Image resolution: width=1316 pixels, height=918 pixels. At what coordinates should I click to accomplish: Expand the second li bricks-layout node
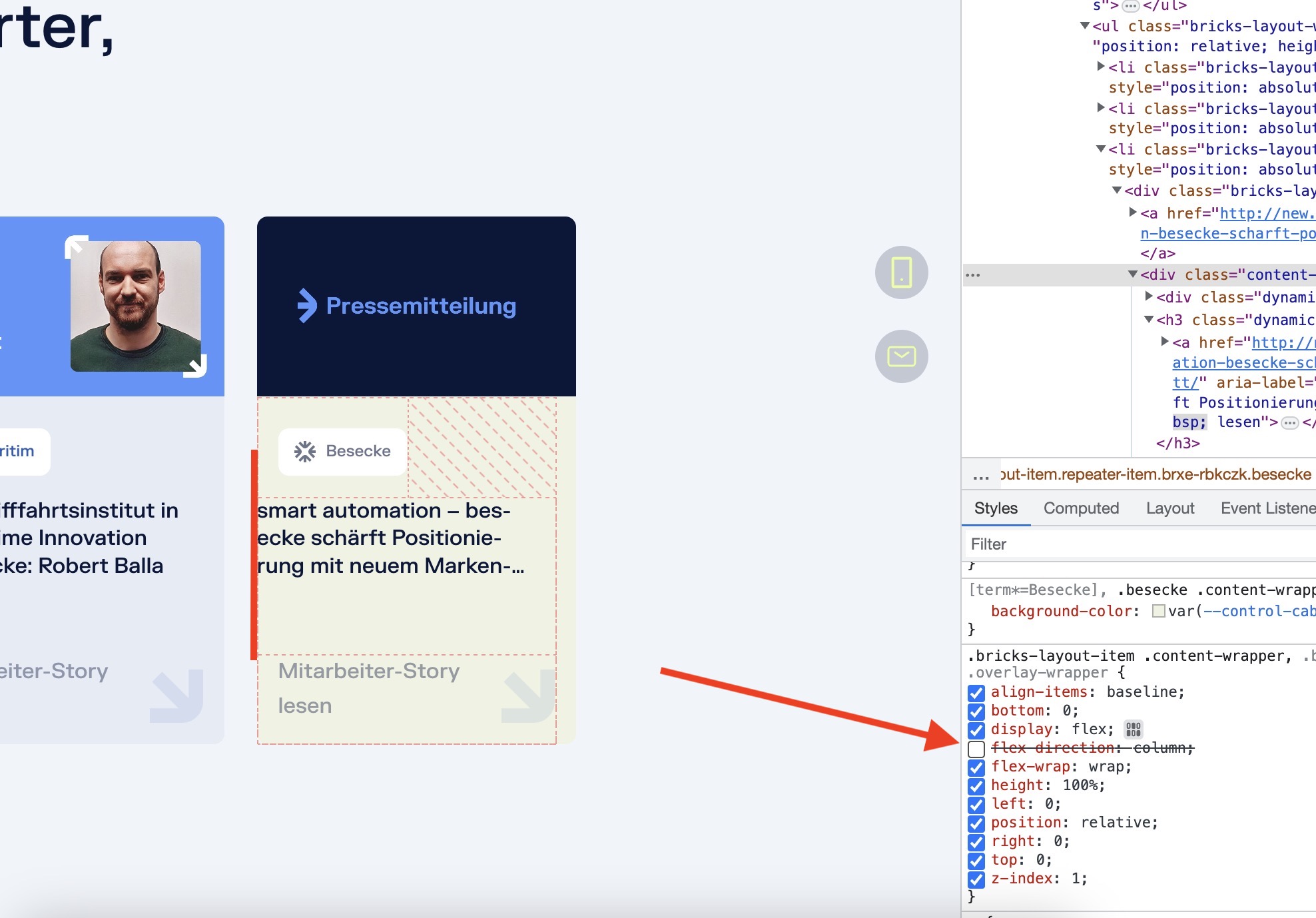click(x=1101, y=108)
